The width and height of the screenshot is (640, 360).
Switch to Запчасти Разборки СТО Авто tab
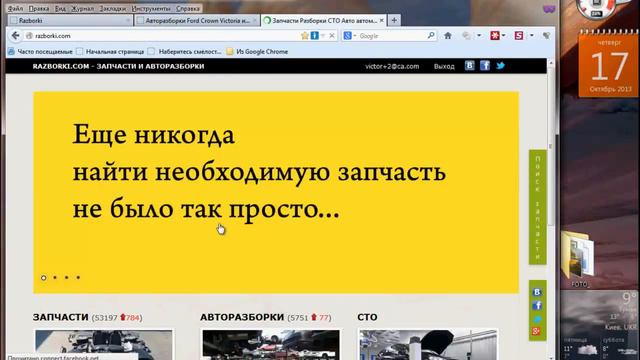pos(324,20)
